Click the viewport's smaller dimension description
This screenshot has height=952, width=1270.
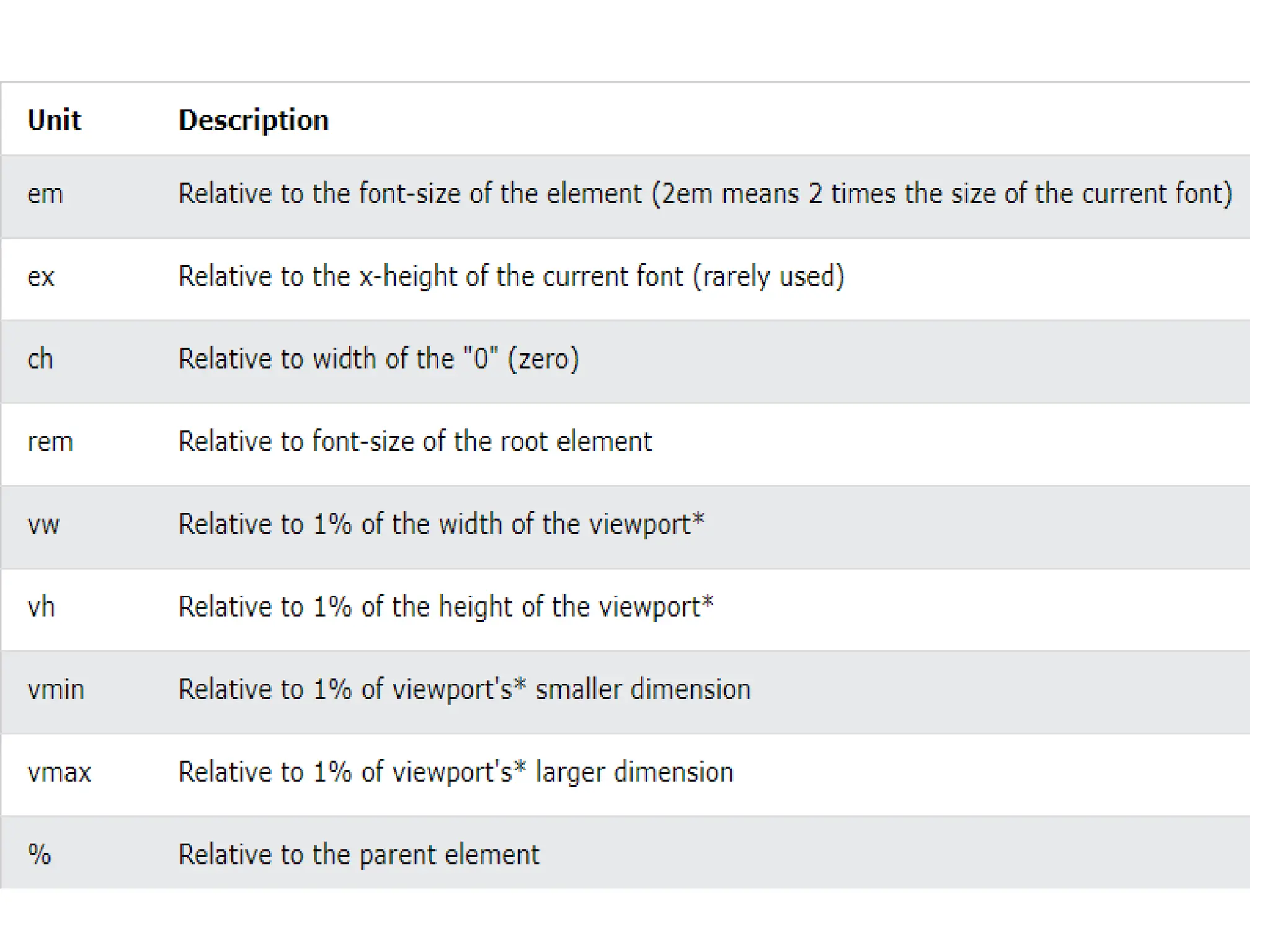tap(464, 689)
